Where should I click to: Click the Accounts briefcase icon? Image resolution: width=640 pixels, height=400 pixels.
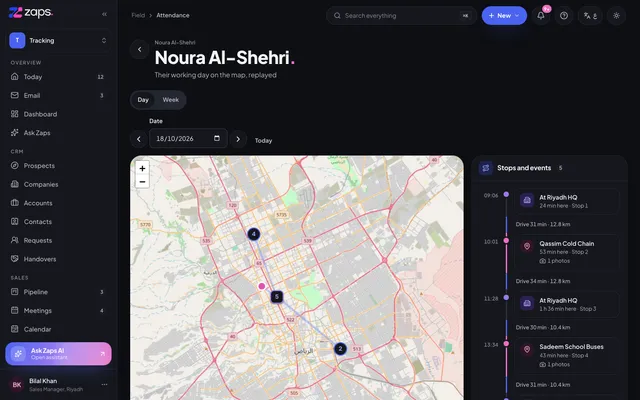[x=15, y=203]
